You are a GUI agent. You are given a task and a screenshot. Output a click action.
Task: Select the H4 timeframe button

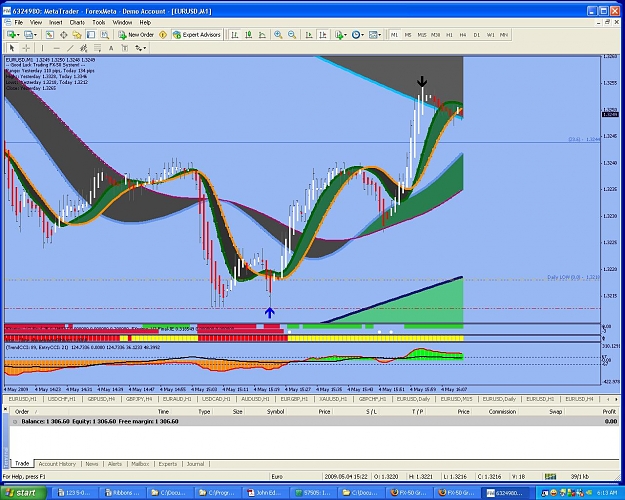(x=463, y=35)
